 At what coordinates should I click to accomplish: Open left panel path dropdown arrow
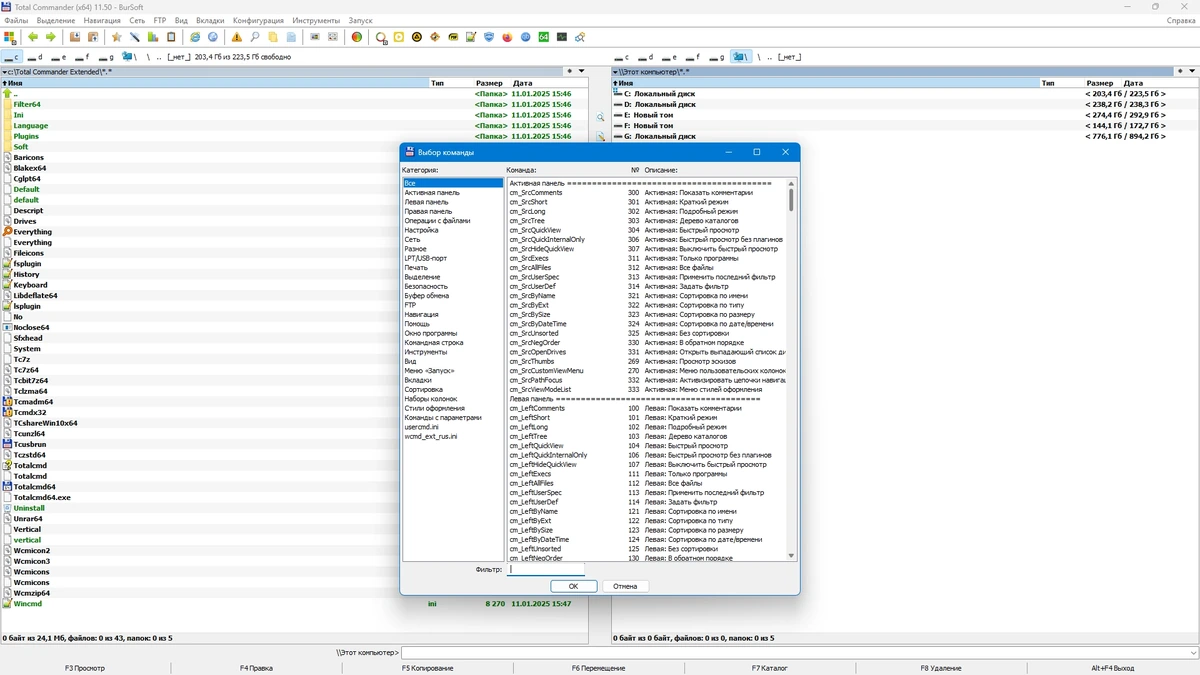(x=4, y=72)
